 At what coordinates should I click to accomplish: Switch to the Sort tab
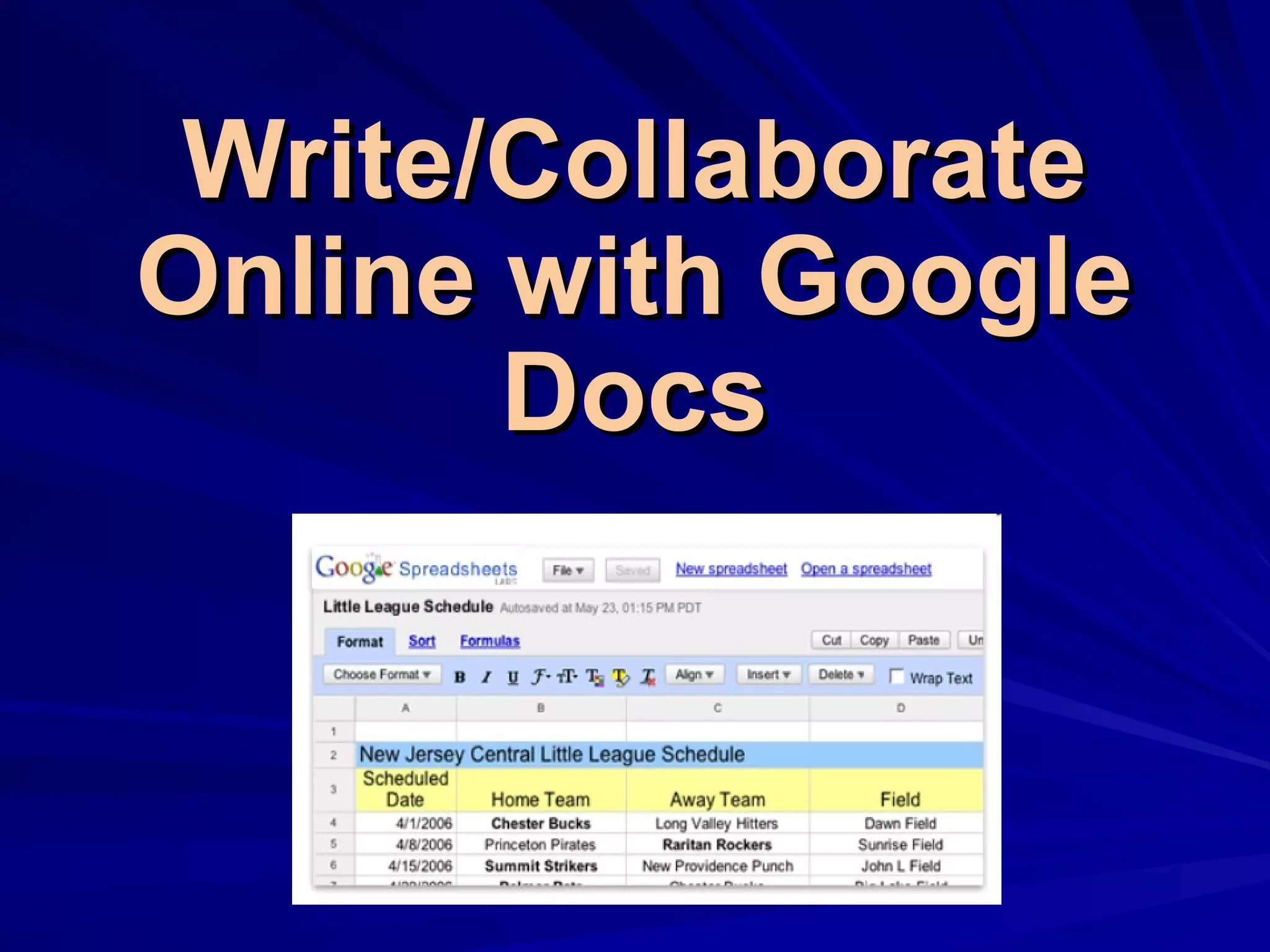tap(422, 641)
